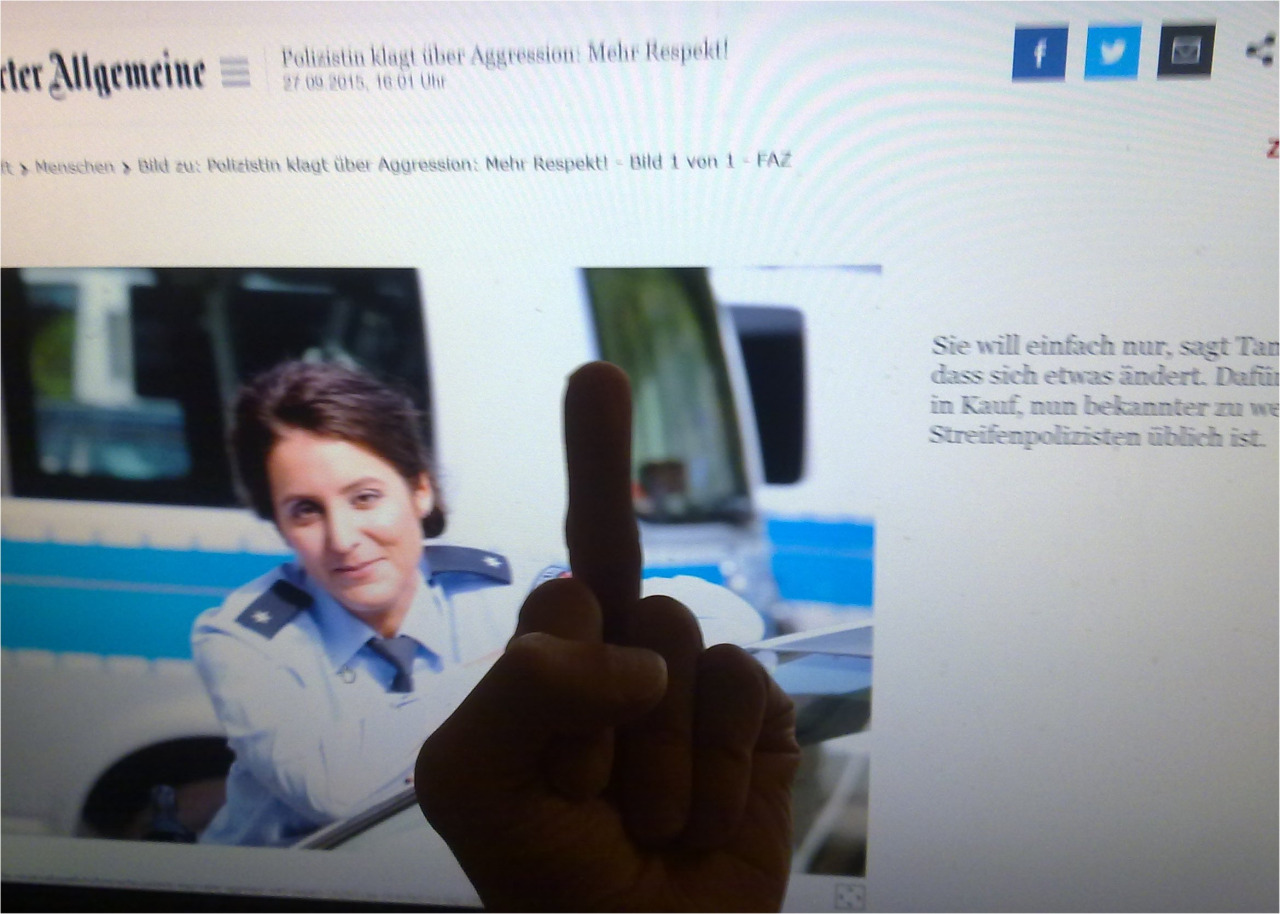Click the breadcrumb arrow before Menschen
The width and height of the screenshot is (1280, 914).
(x=22, y=168)
